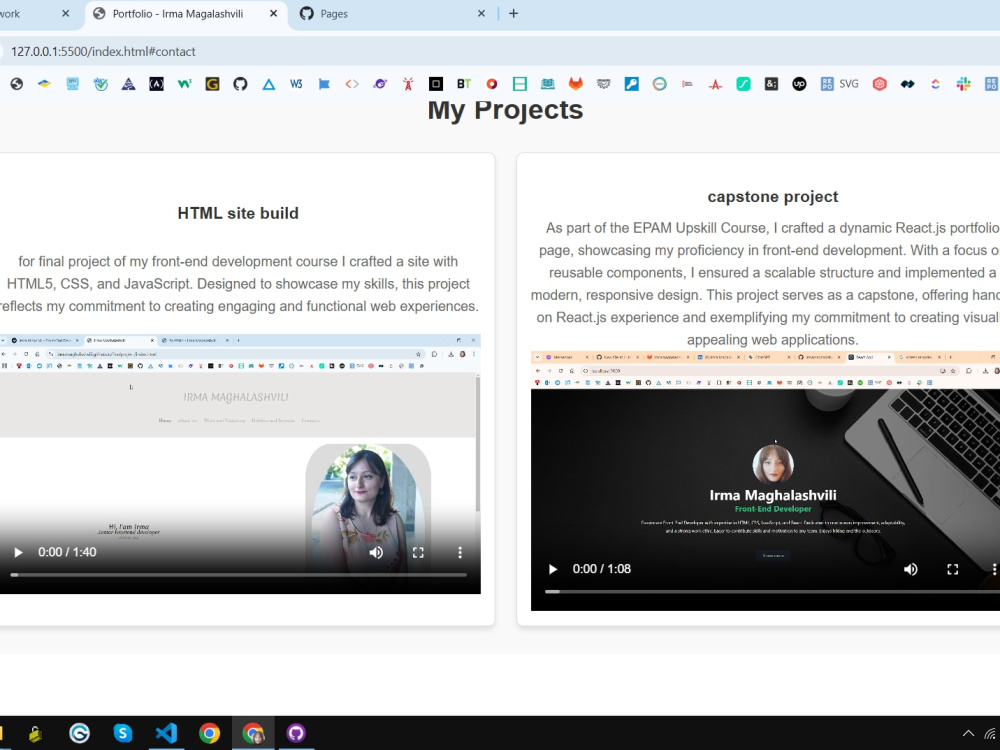Fullscreen the capstone project video

click(x=953, y=569)
